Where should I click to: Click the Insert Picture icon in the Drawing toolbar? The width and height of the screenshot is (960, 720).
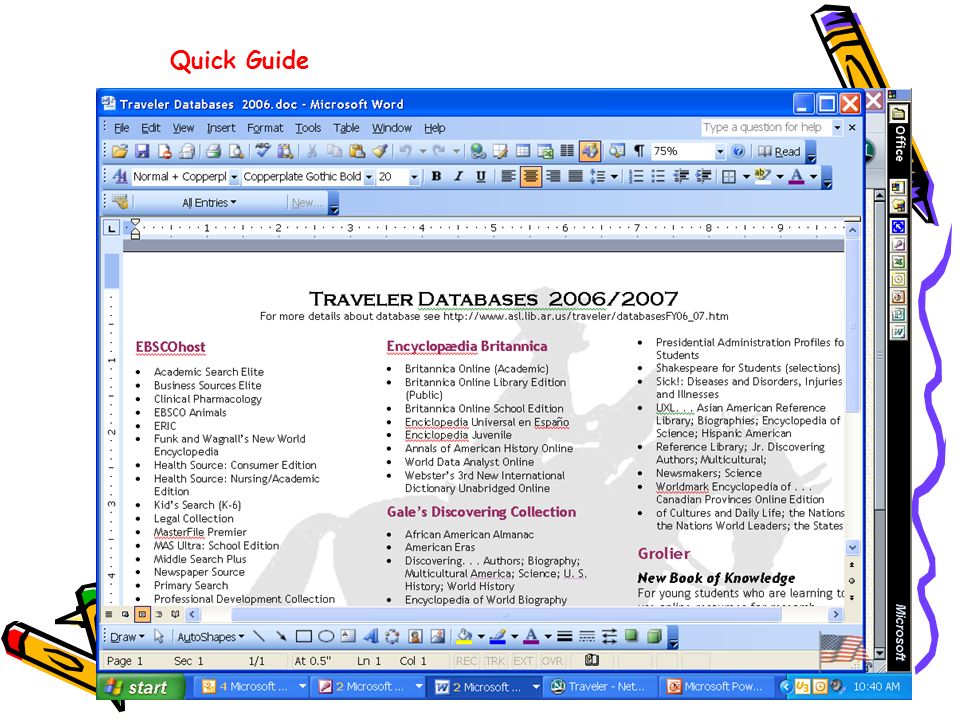point(438,637)
